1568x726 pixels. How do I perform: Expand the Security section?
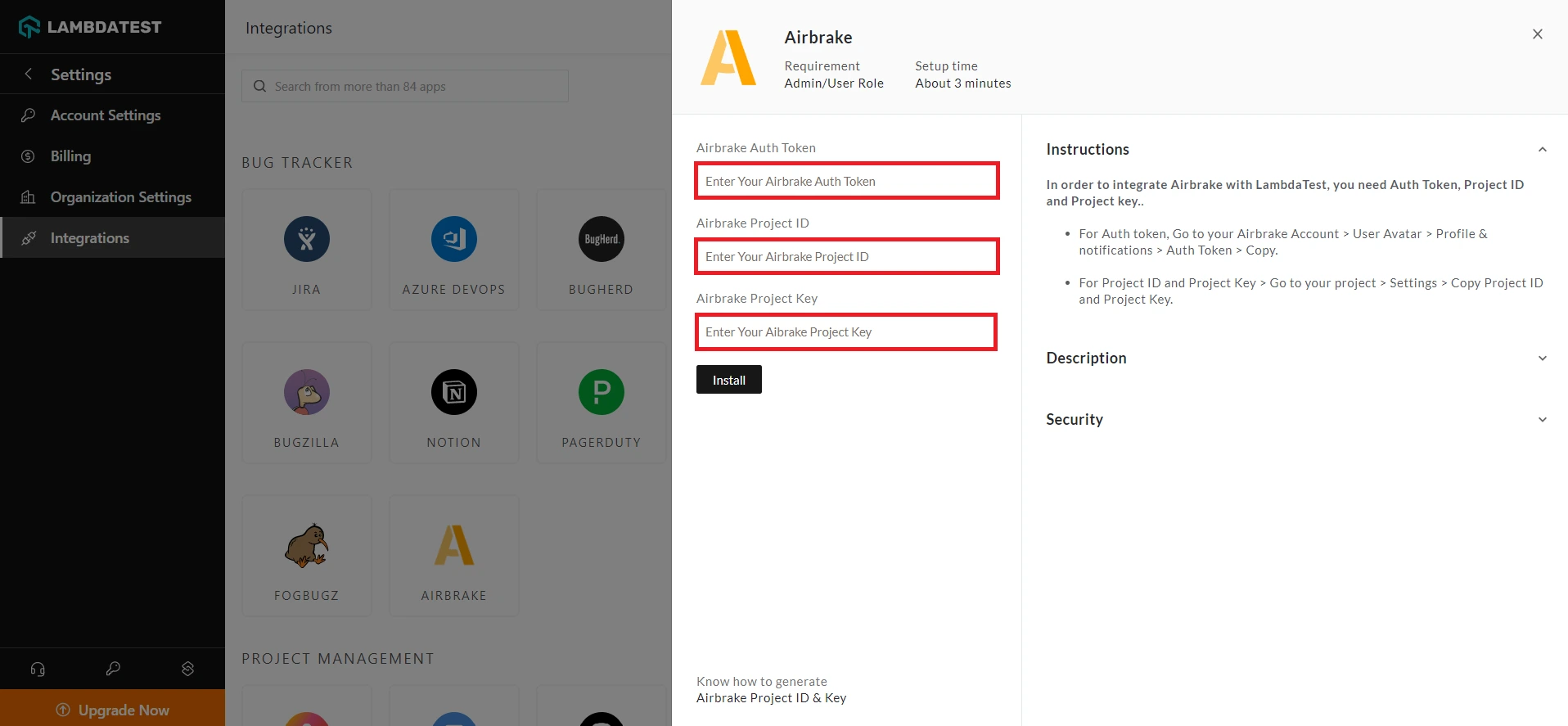tap(1542, 420)
